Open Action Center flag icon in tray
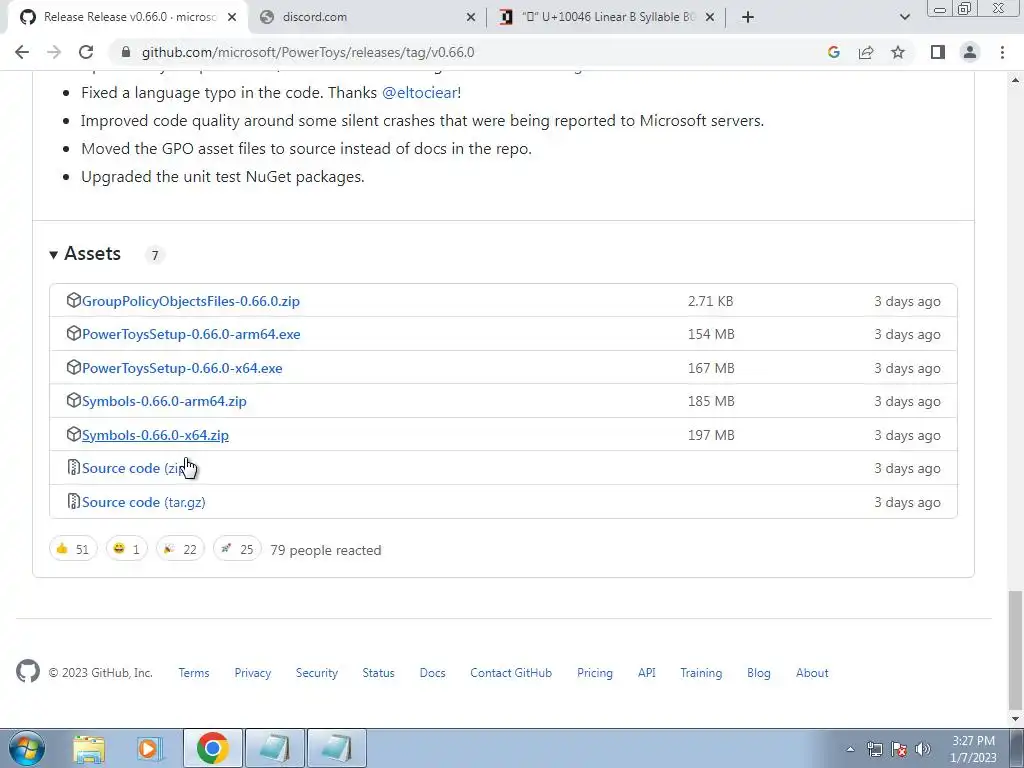This screenshot has width=1024, height=768. tap(899, 749)
